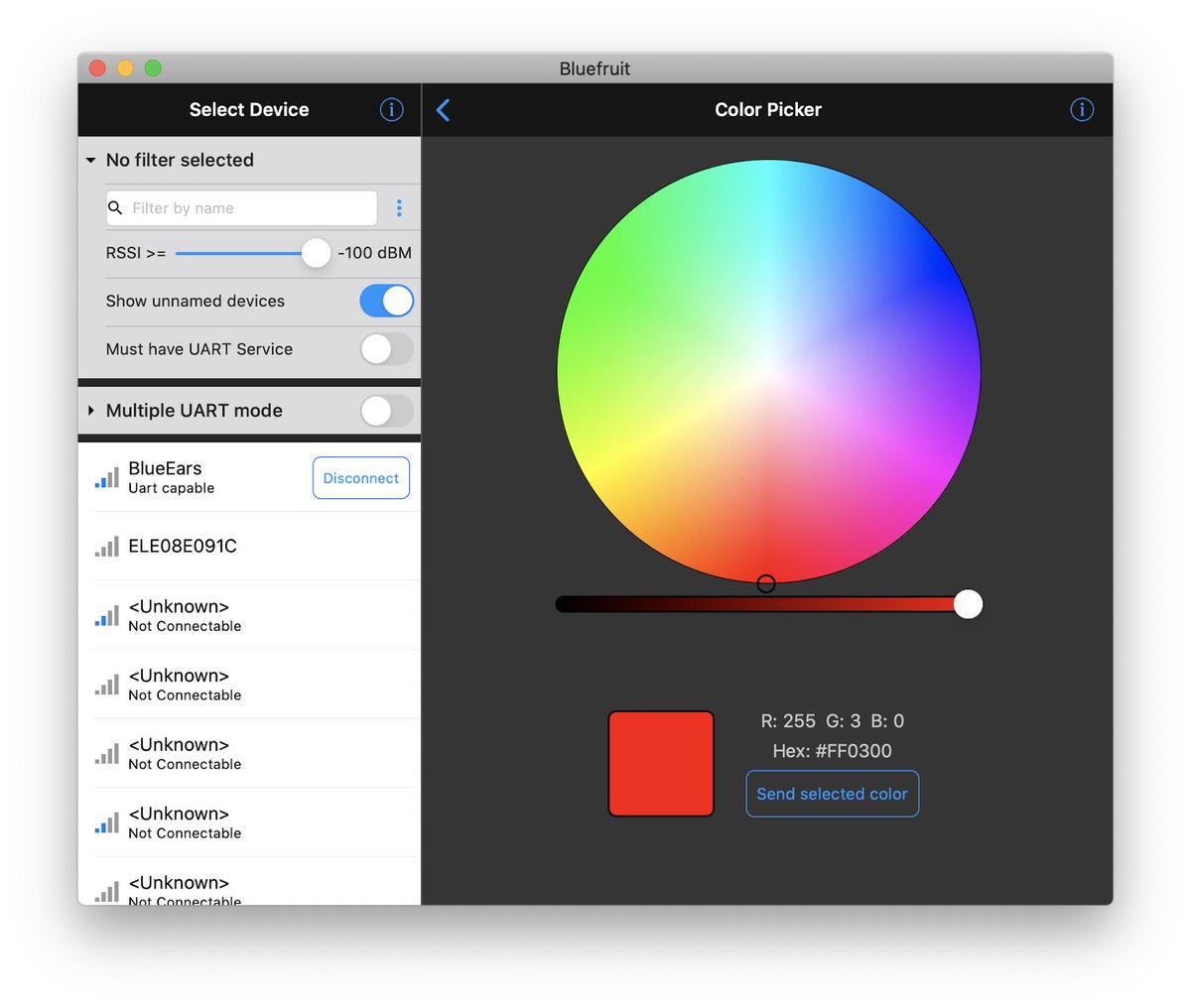Expand the Multiple UART mode section
Screen dimensions: 1191x1008
point(91,411)
